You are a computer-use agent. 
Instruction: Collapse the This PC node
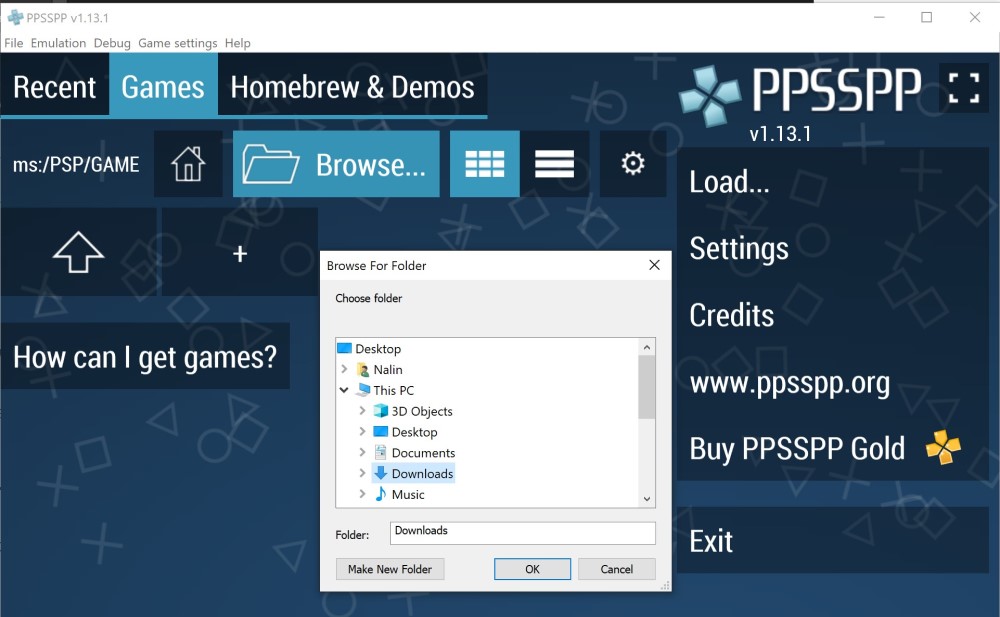point(345,390)
